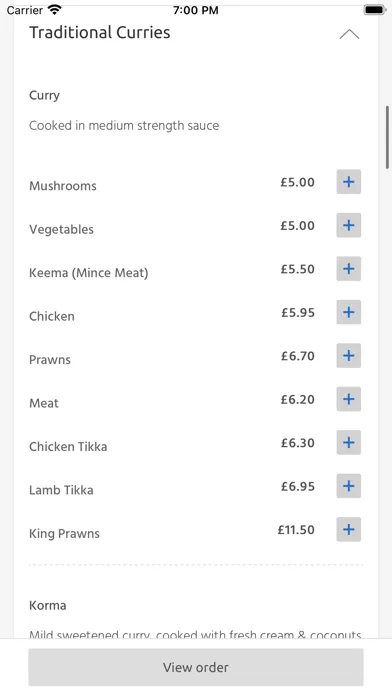Tap the Traditional Curries header title
This screenshot has height=696, width=392.
99,32
